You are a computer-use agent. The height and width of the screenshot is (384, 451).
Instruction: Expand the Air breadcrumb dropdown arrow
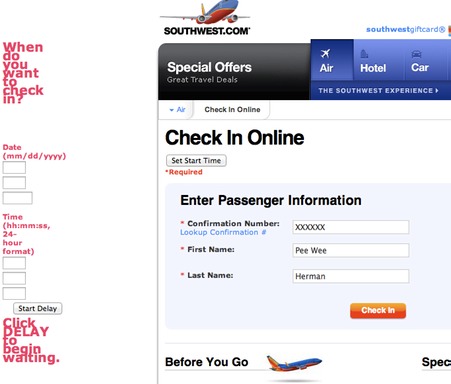[x=171, y=110]
